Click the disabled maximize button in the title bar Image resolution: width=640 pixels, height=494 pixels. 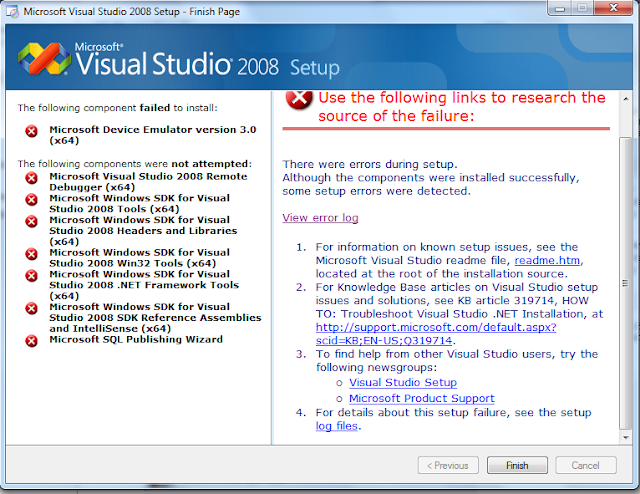tap(583, 8)
